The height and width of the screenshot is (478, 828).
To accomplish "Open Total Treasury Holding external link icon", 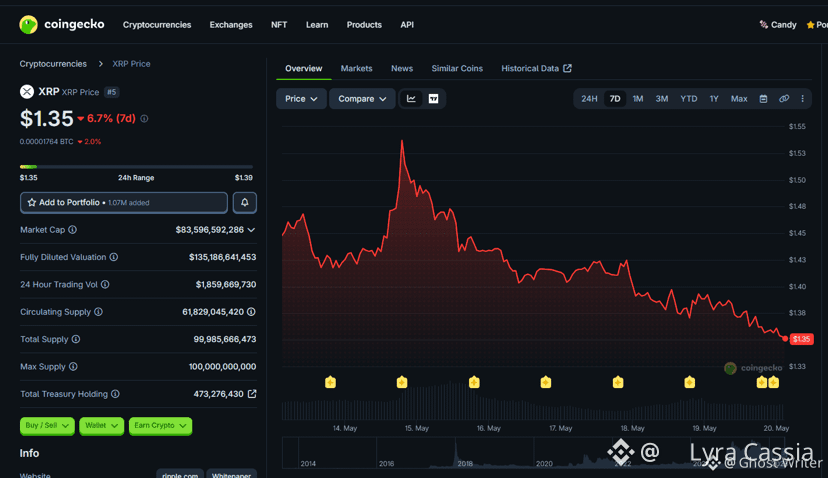I will coord(252,394).
